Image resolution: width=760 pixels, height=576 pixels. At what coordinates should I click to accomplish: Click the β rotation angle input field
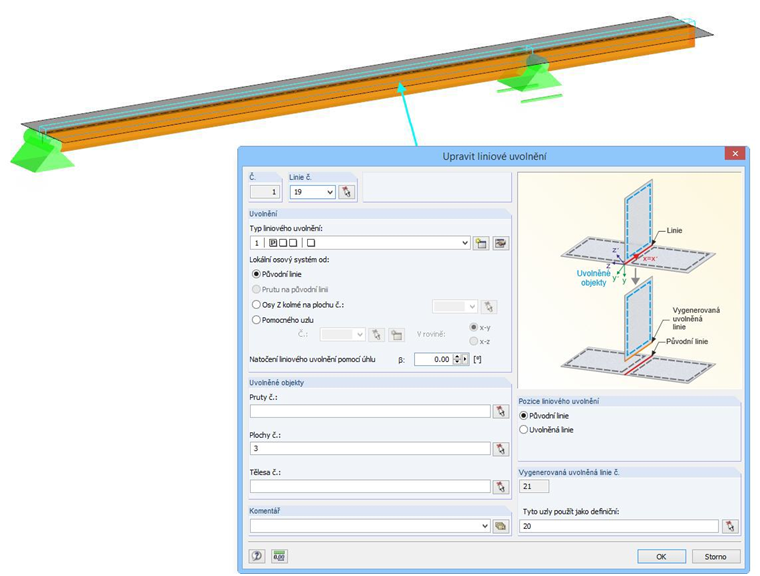click(433, 359)
